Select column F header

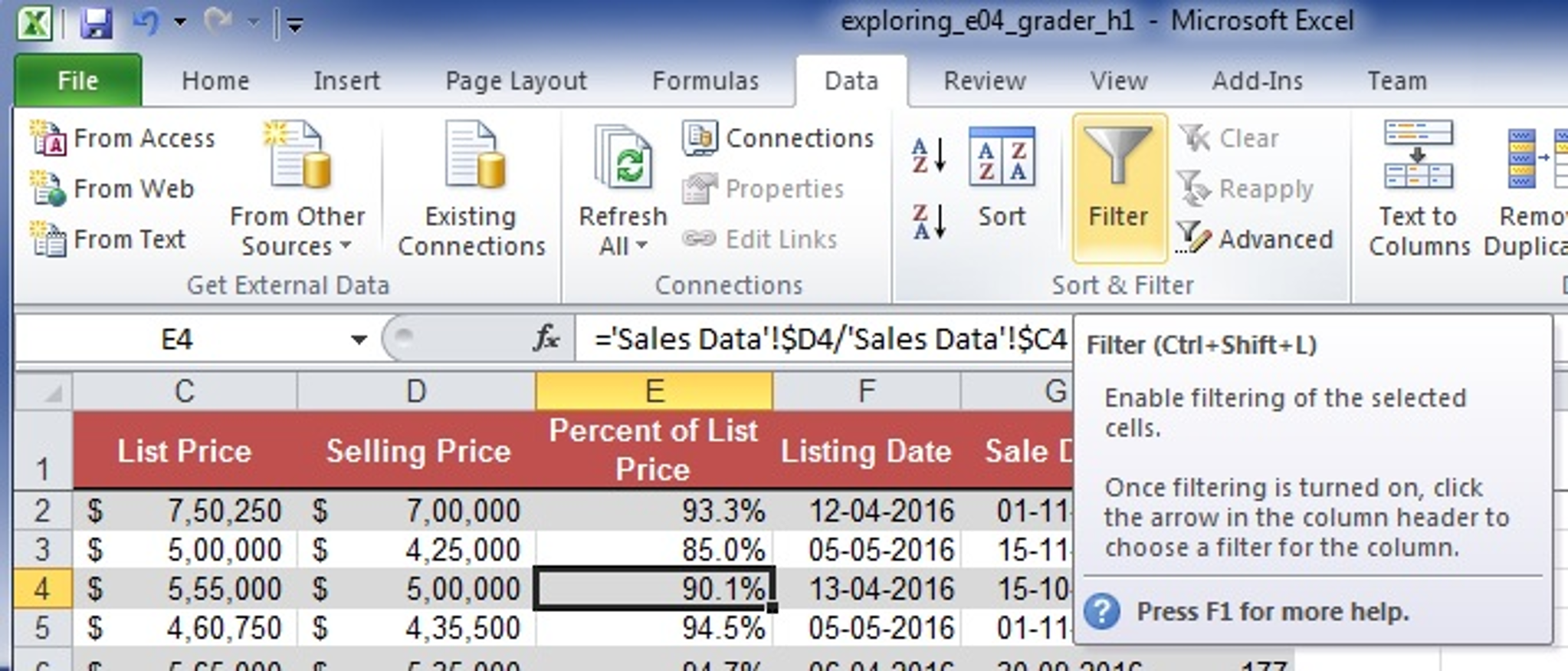pos(866,392)
